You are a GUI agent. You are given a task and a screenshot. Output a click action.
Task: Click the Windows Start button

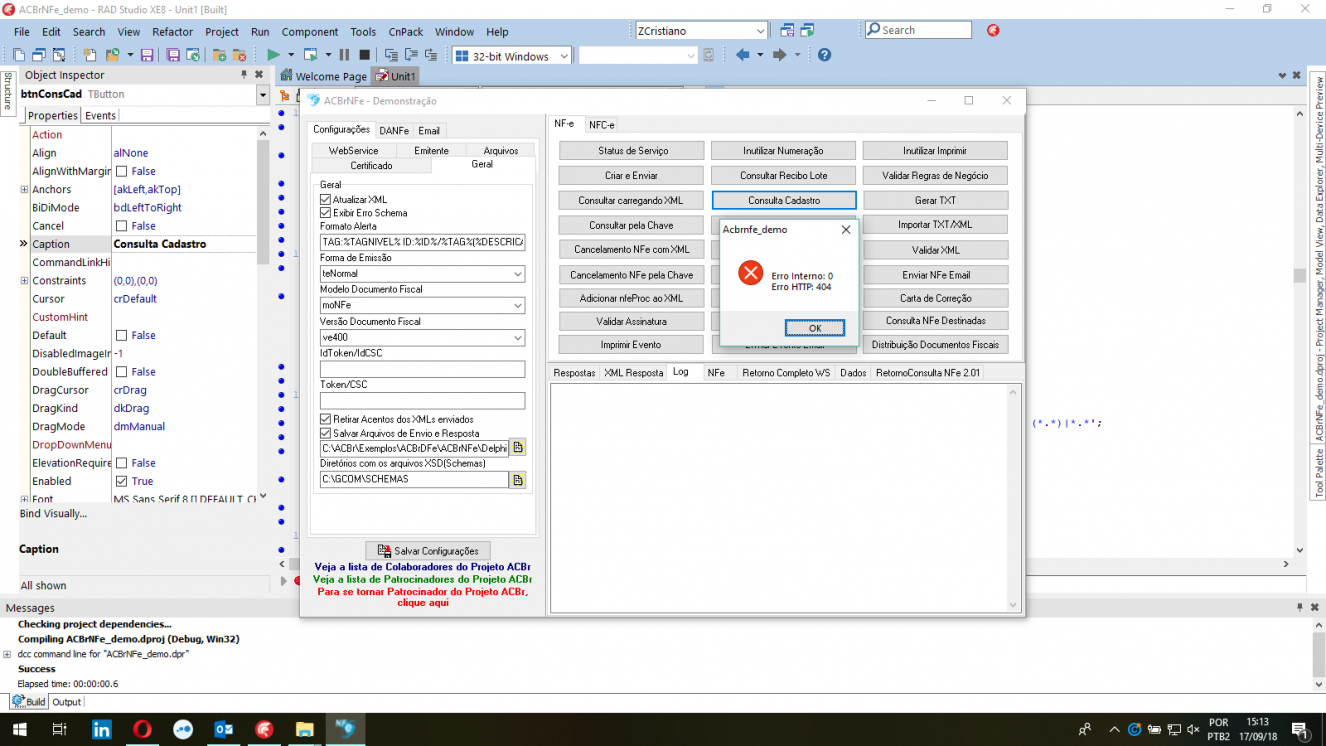(20, 729)
